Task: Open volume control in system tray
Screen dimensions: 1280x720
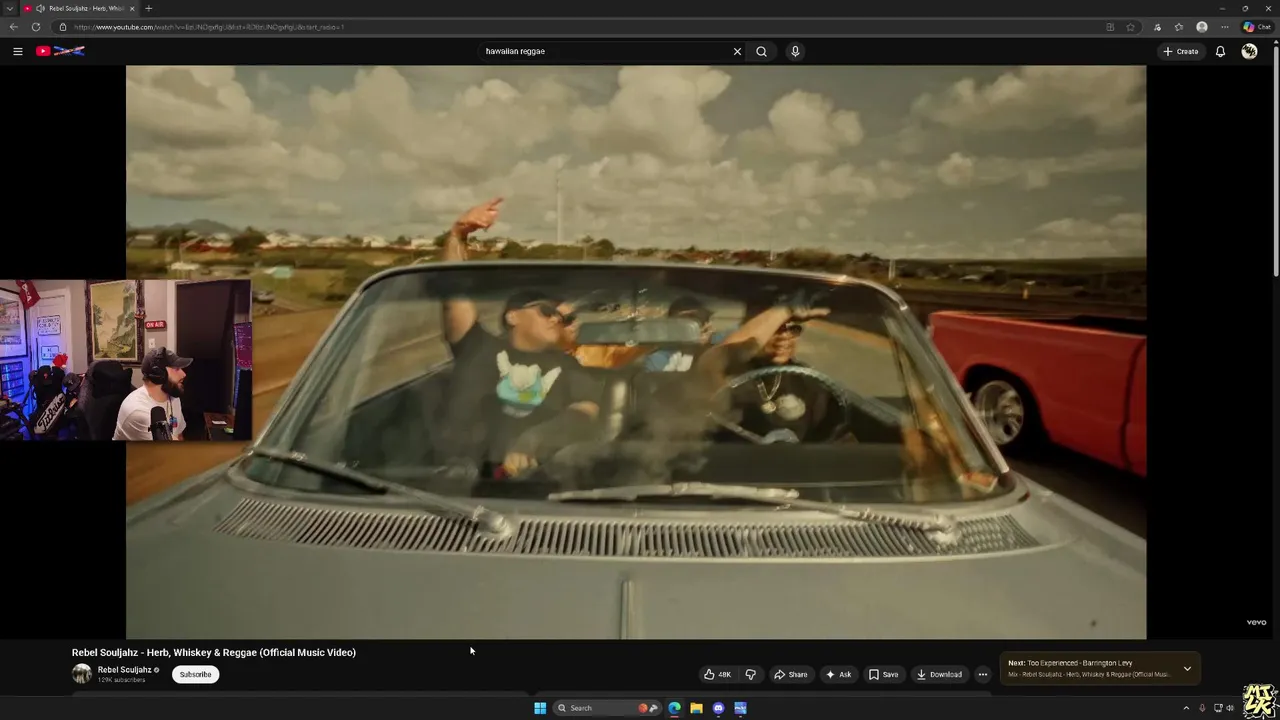Action: (1230, 708)
